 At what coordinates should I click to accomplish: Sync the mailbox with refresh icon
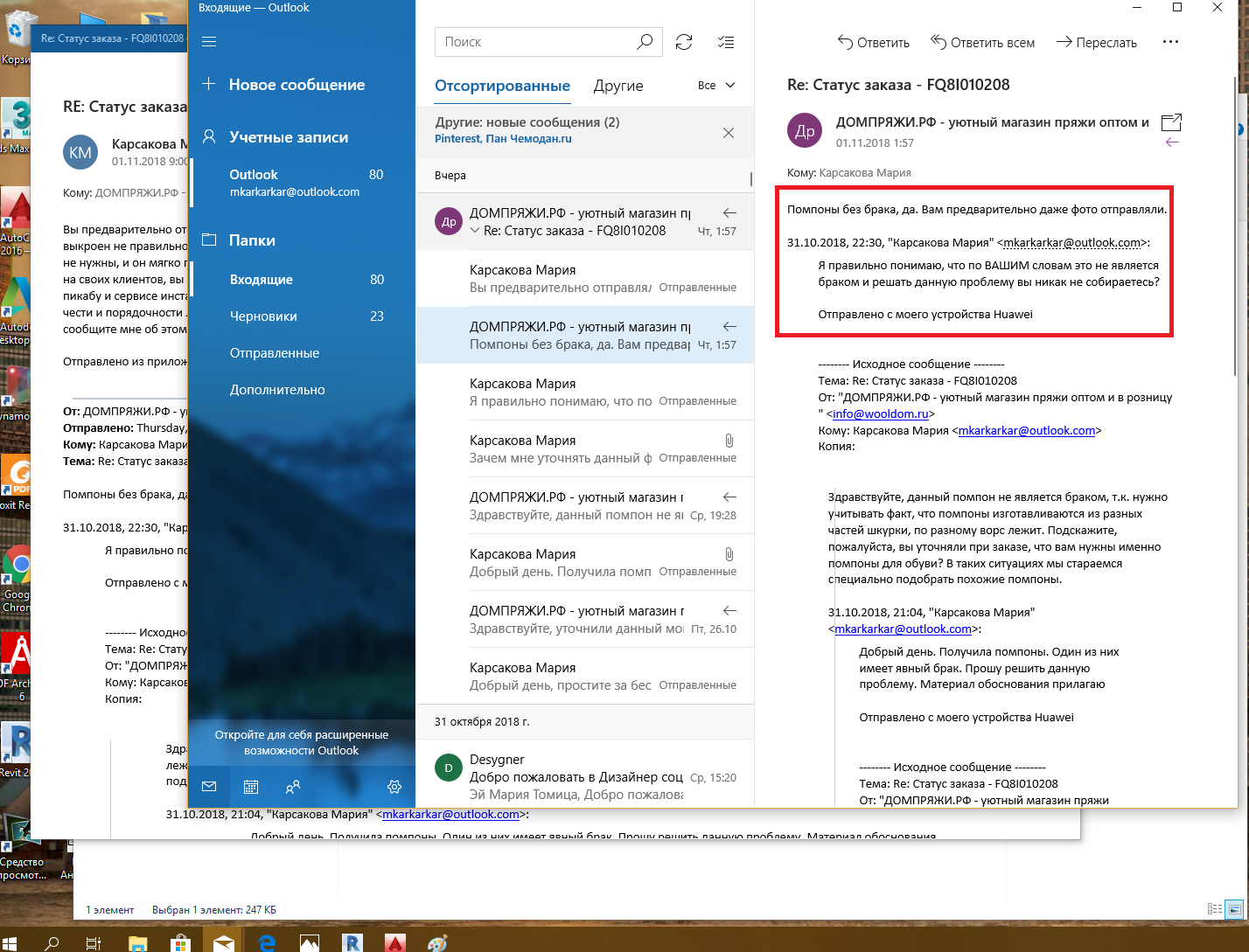pos(684,42)
